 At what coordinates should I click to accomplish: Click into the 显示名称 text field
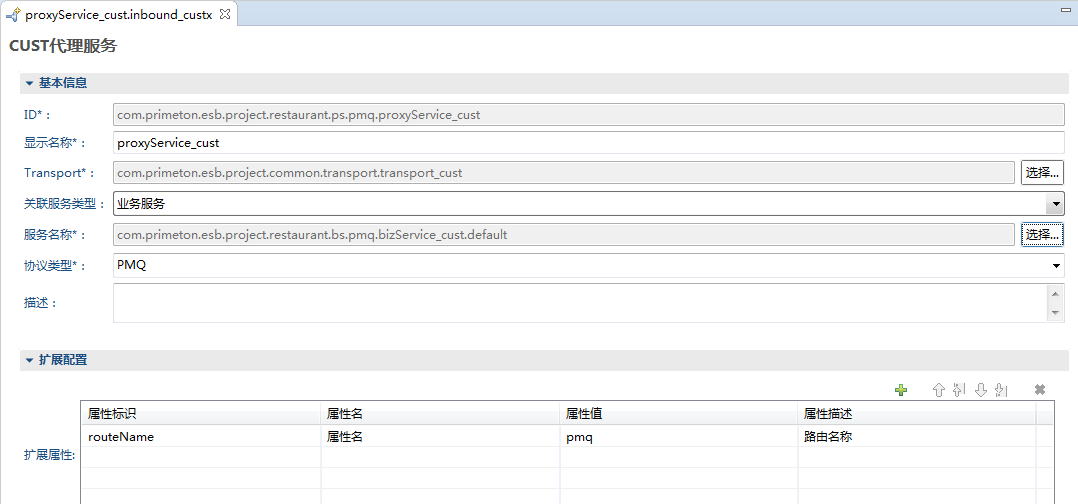click(x=588, y=143)
